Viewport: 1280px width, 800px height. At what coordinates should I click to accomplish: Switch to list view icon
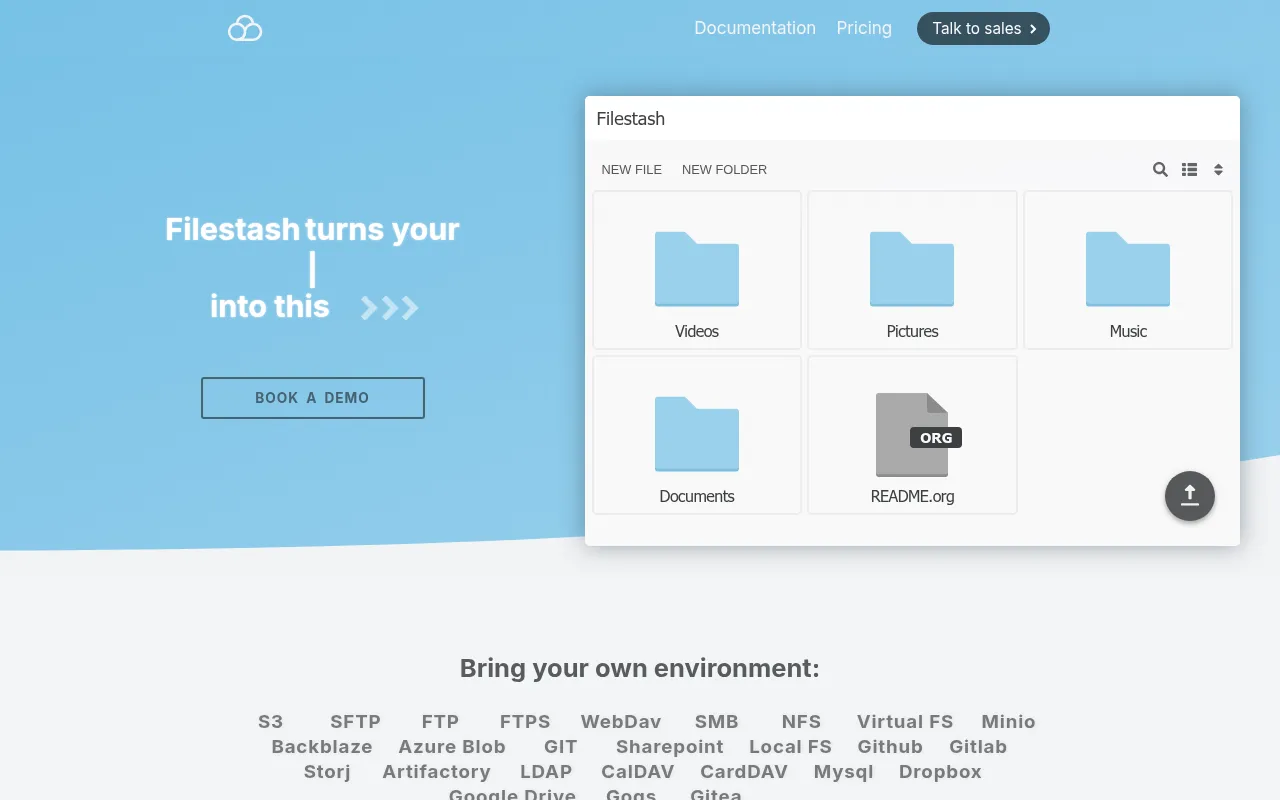pyautogui.click(x=1189, y=170)
